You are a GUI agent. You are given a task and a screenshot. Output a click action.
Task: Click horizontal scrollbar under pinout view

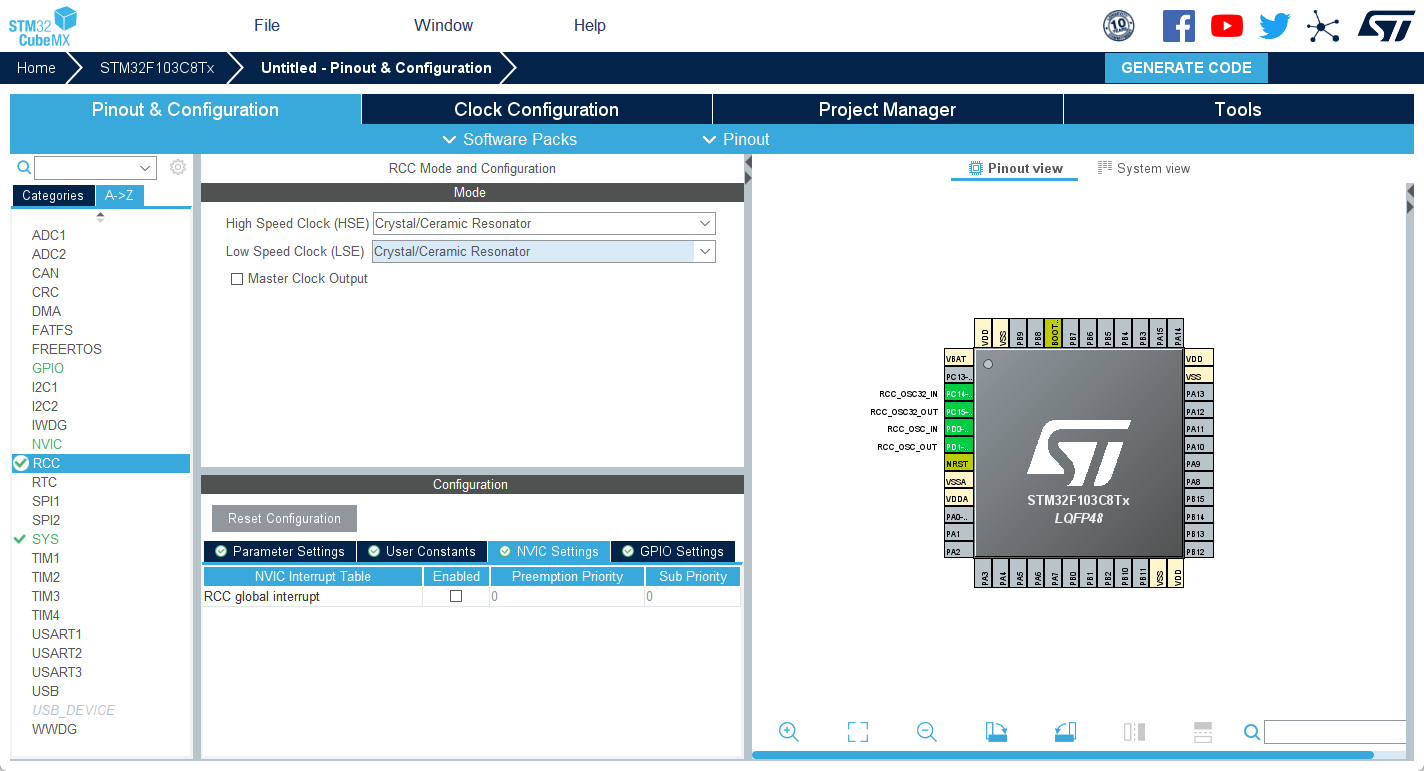pos(1062,755)
